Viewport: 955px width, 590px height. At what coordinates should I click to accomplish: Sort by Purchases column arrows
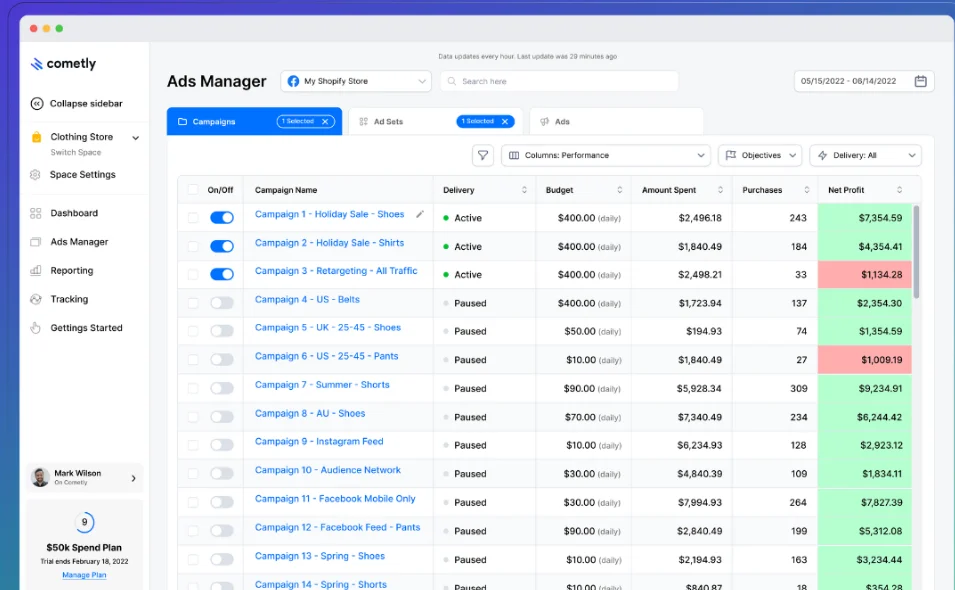806,190
